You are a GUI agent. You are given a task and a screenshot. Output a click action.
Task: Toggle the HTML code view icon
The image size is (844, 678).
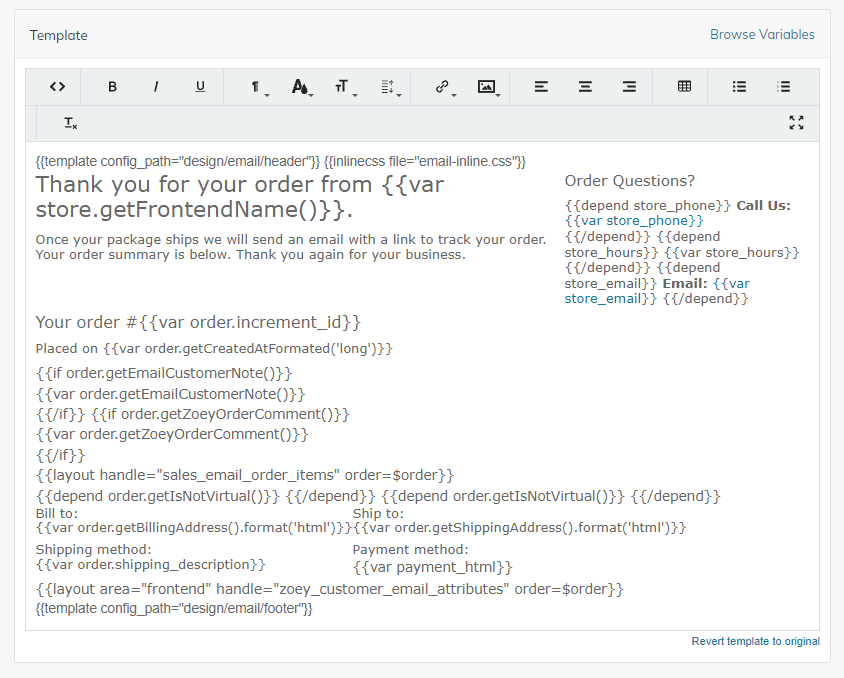(58, 86)
